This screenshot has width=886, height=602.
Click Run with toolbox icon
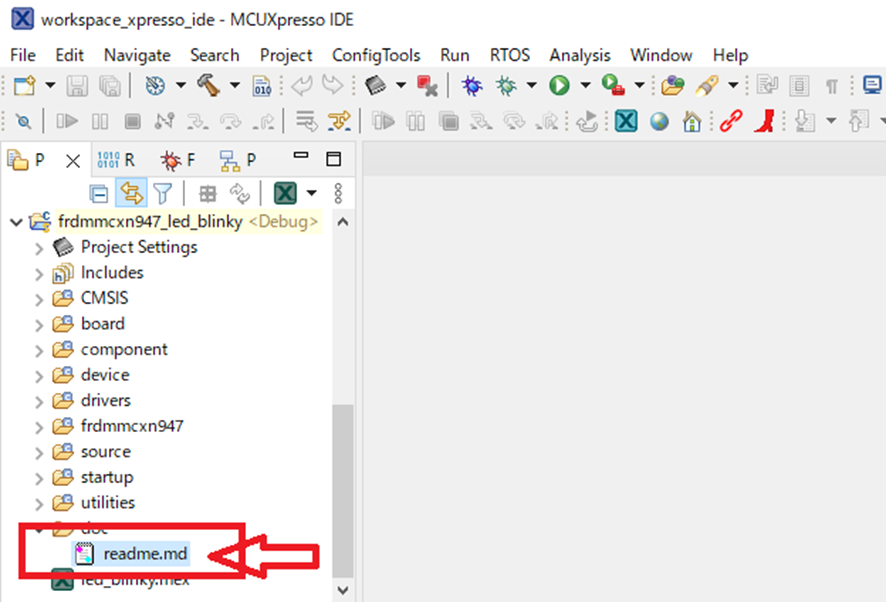[613, 85]
